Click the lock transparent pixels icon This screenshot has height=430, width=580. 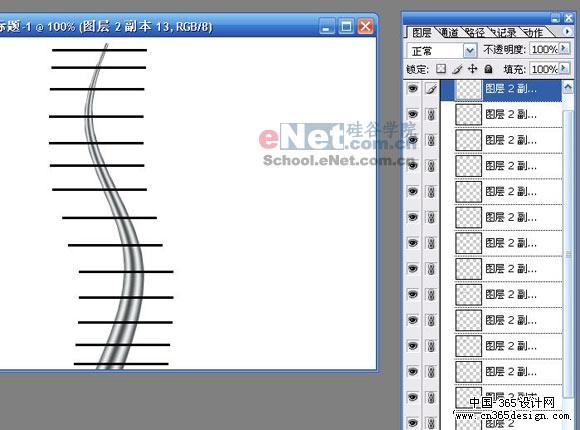[441, 69]
